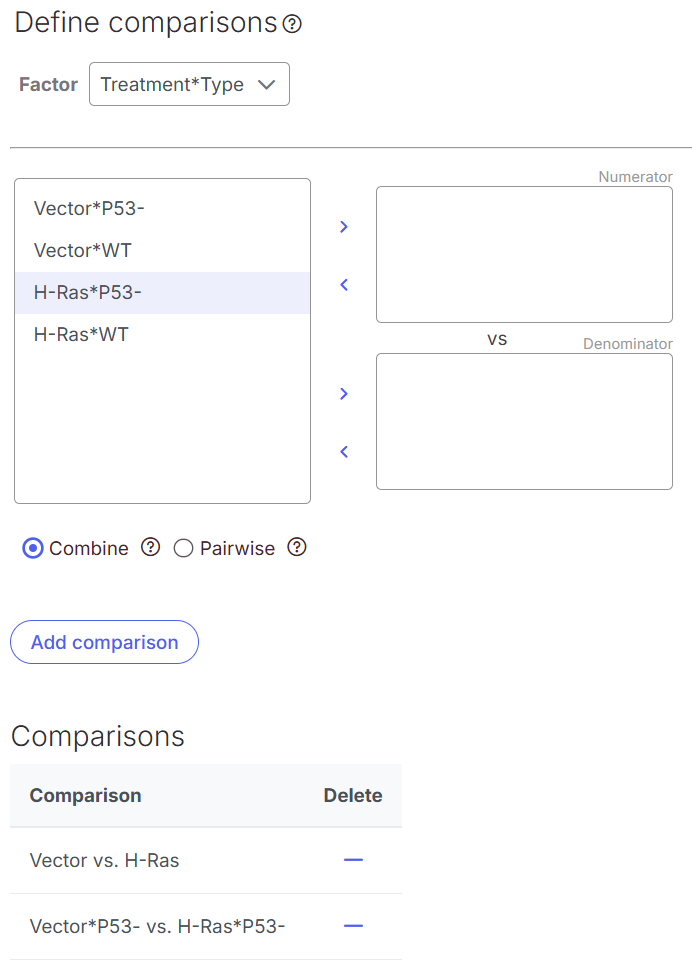Click the Add comparison button
The width and height of the screenshot is (692, 971).
[x=105, y=642]
